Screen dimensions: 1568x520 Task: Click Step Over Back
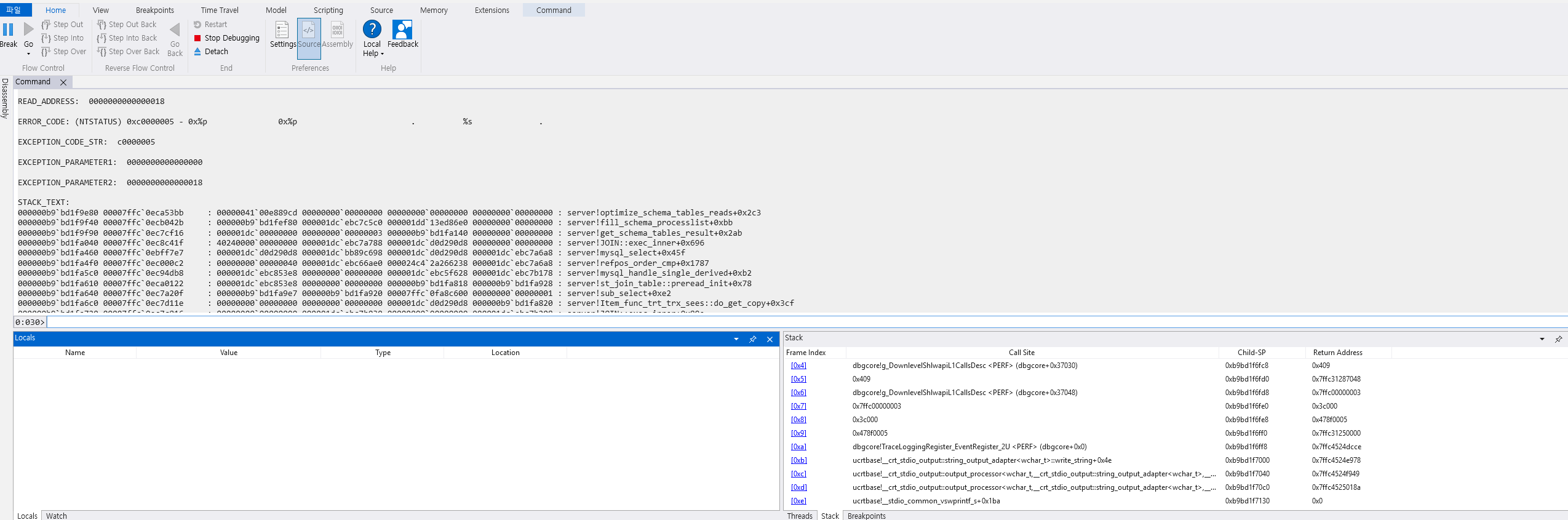coord(128,52)
